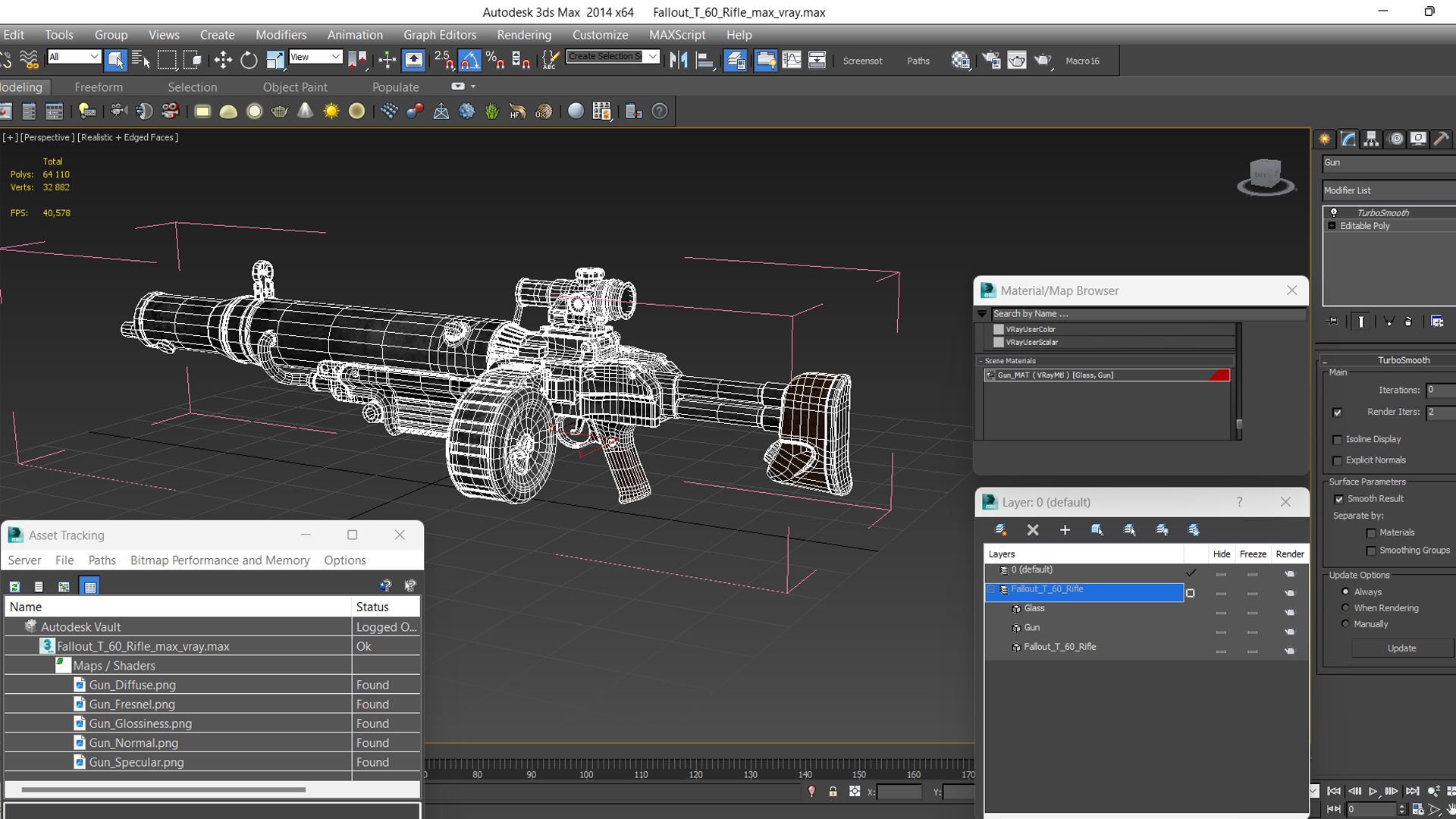Toggle the Angle Snap button

click(x=469, y=60)
